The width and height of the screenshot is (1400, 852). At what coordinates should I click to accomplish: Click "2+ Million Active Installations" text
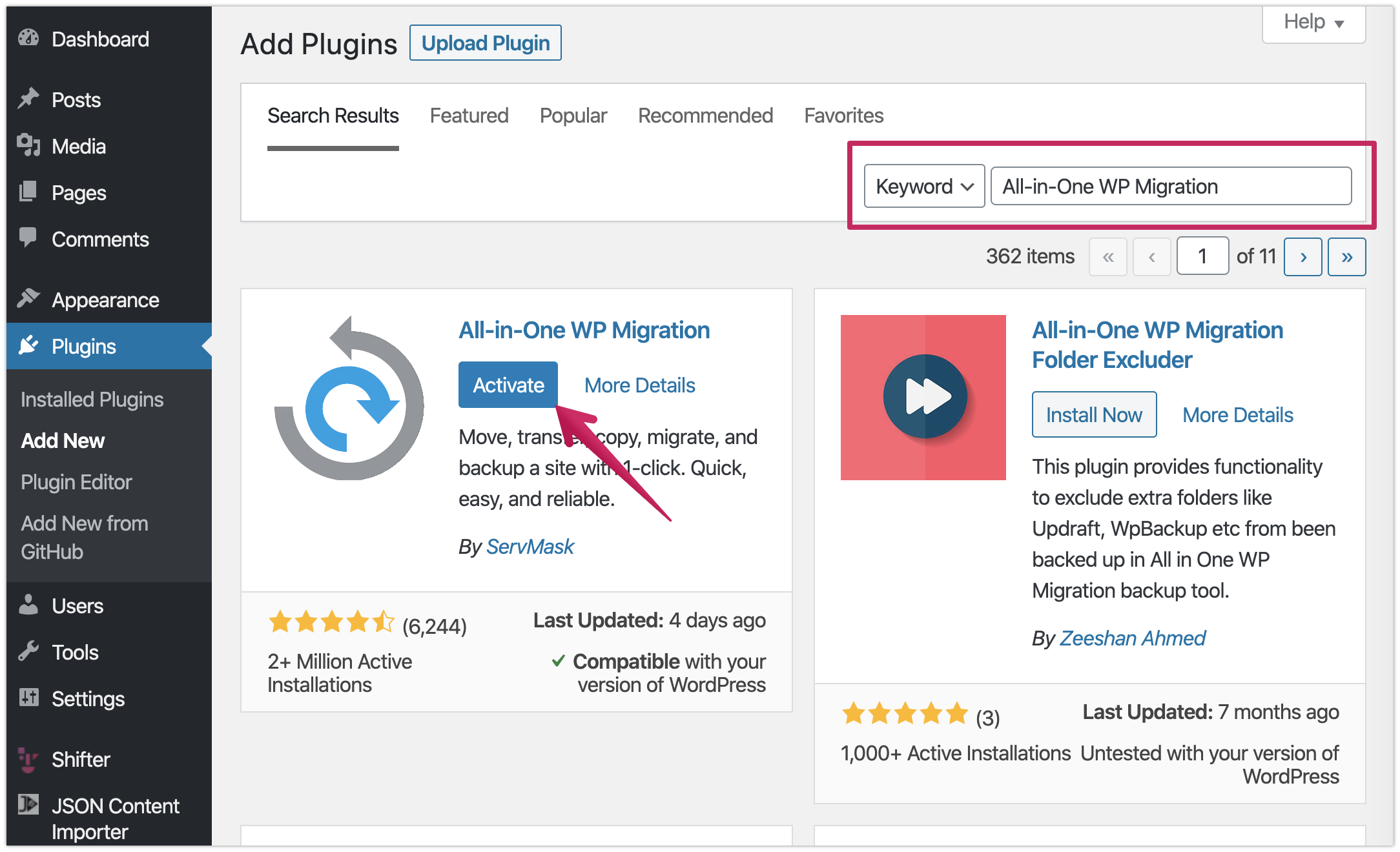340,673
